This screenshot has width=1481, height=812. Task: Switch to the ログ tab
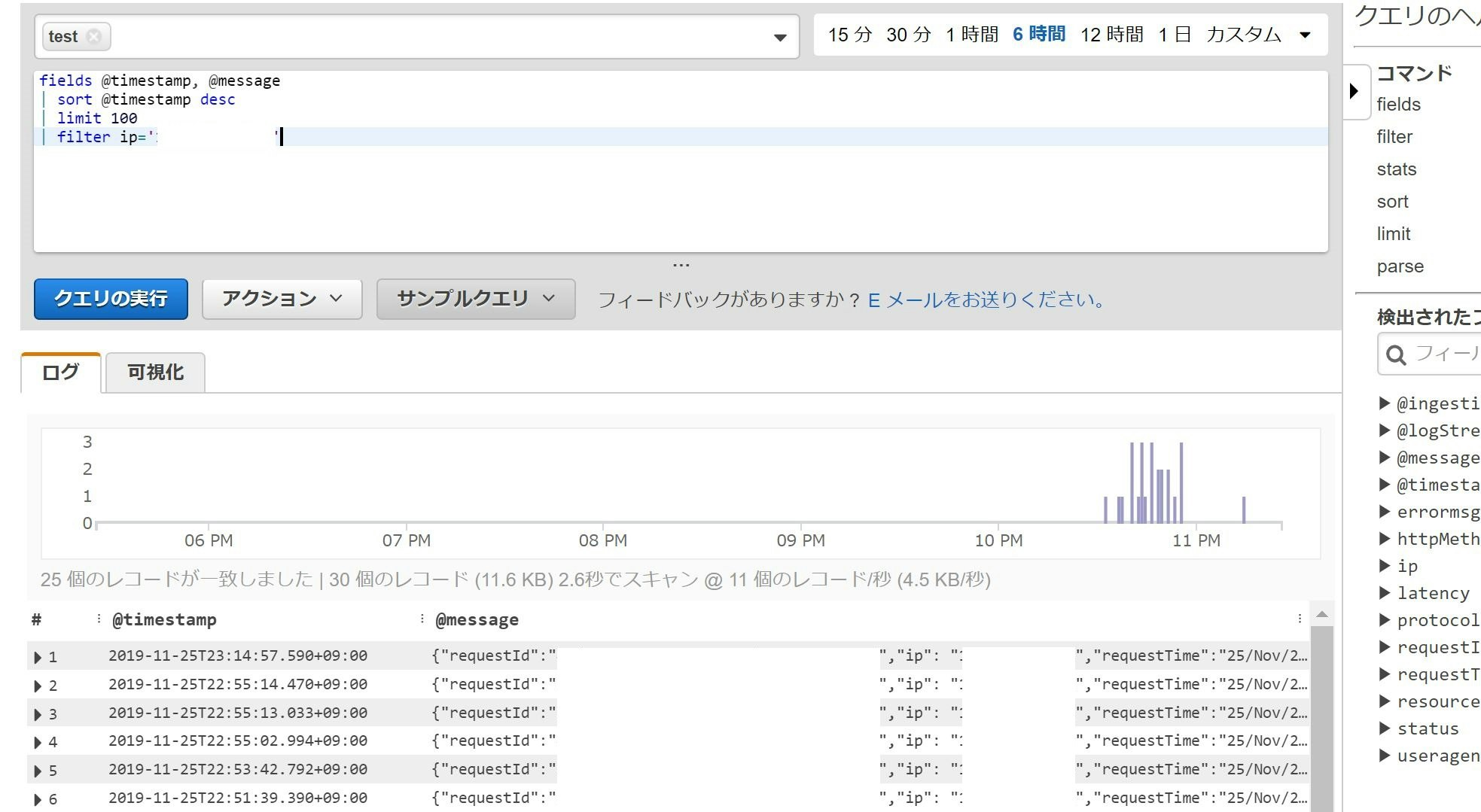pyautogui.click(x=60, y=373)
